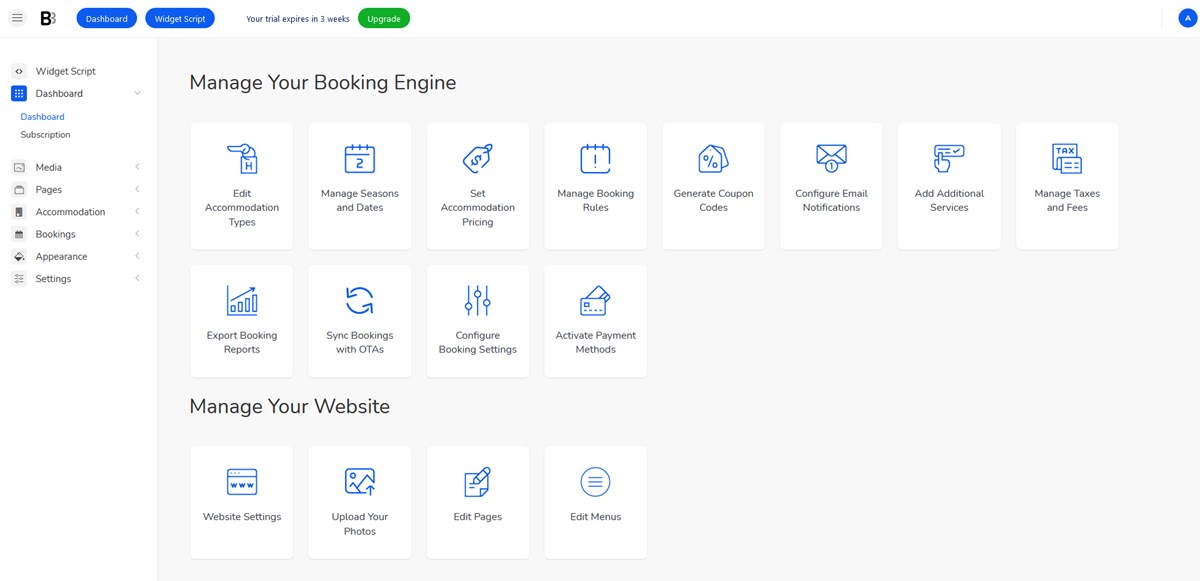Click the "Edit Menus" text
Viewport: 1200px width, 581px height.
click(596, 517)
